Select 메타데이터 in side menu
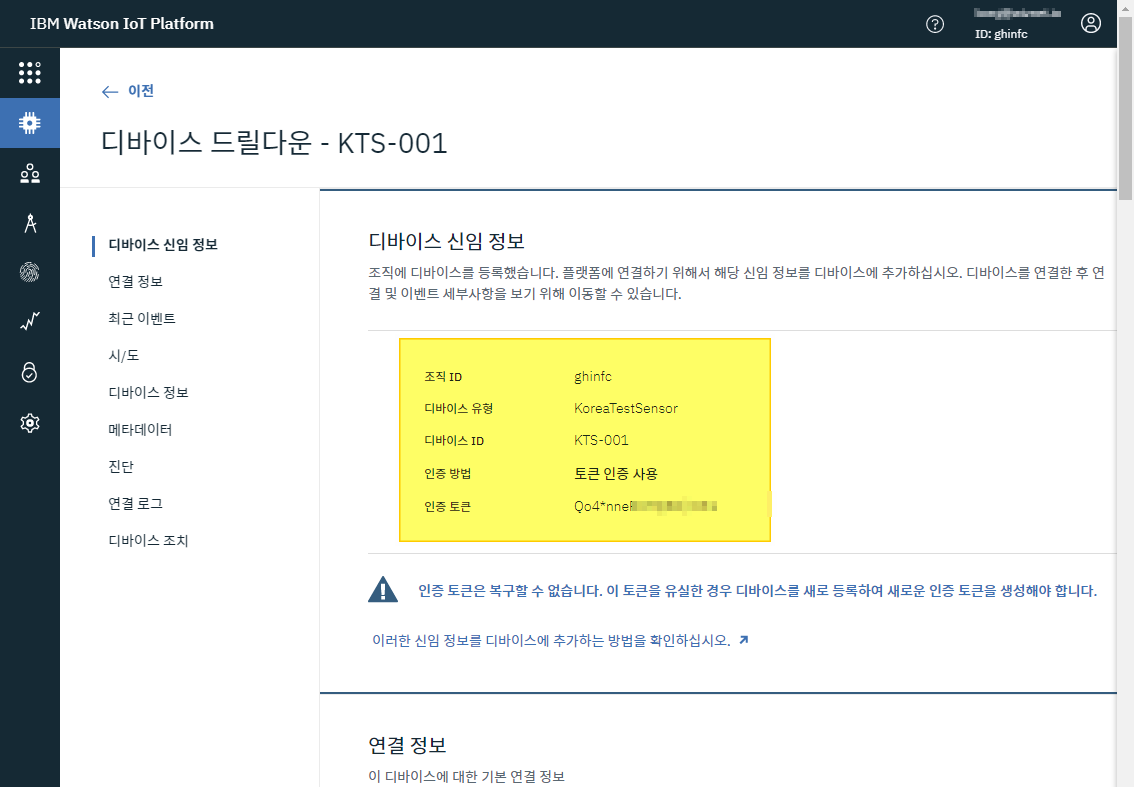Image resolution: width=1134 pixels, height=787 pixels. click(140, 429)
